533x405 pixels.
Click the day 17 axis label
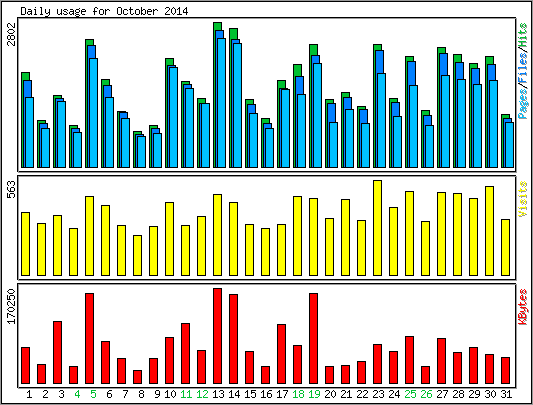click(x=282, y=394)
